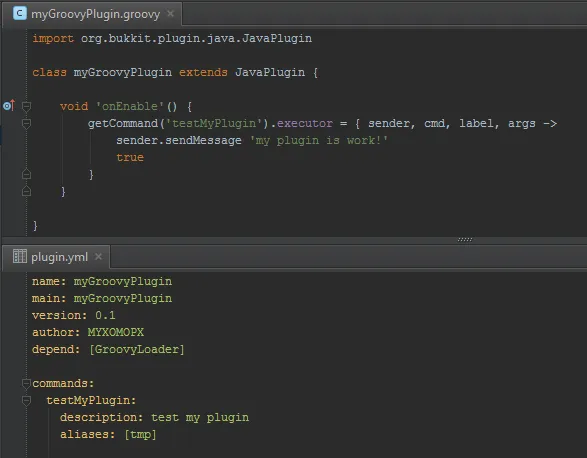This screenshot has width=587, height=458.
Task: Collapse the testMyPlugin yaml block
Action: pyautogui.click(x=26, y=400)
